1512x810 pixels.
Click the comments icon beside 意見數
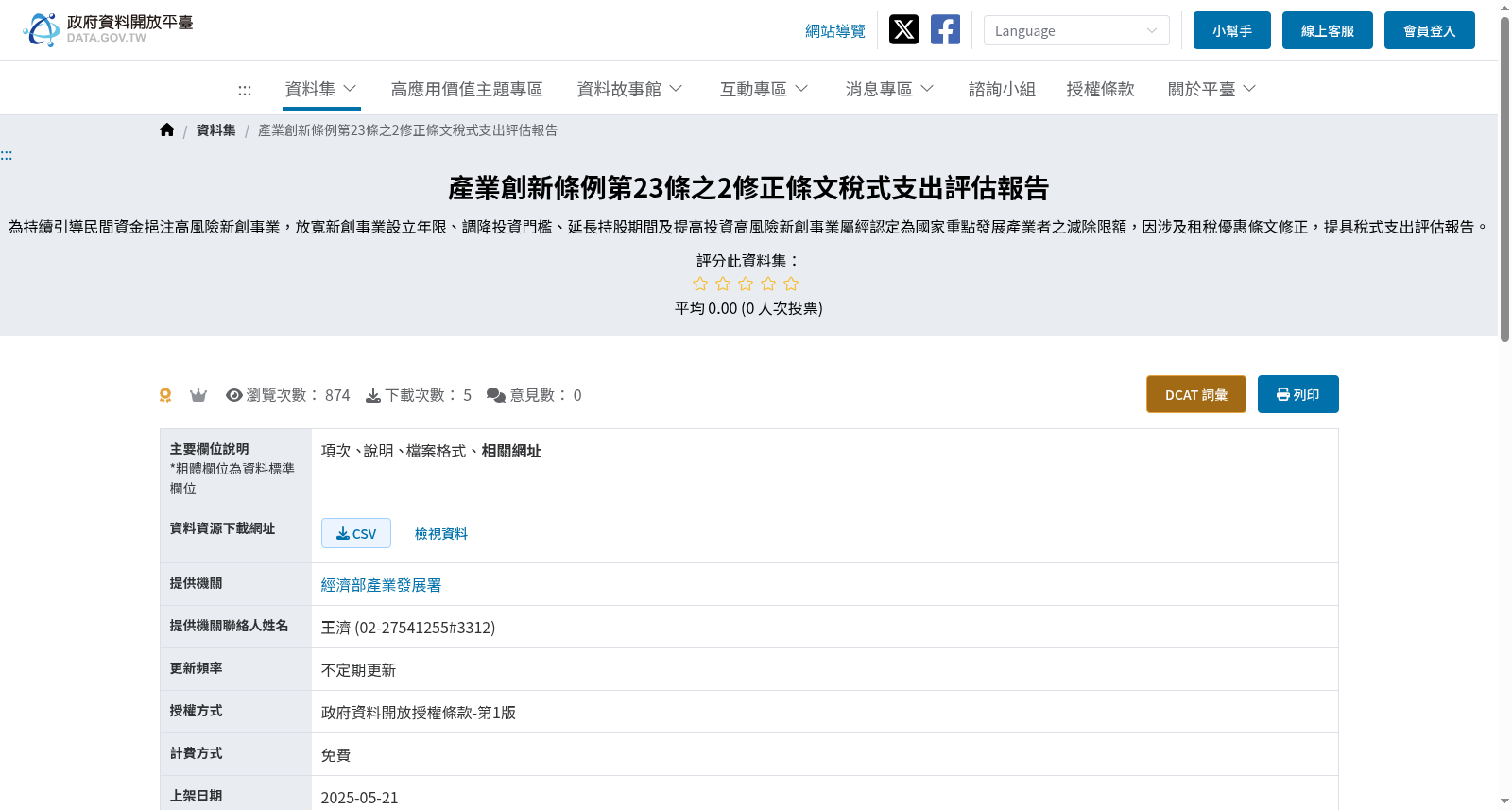tap(496, 395)
